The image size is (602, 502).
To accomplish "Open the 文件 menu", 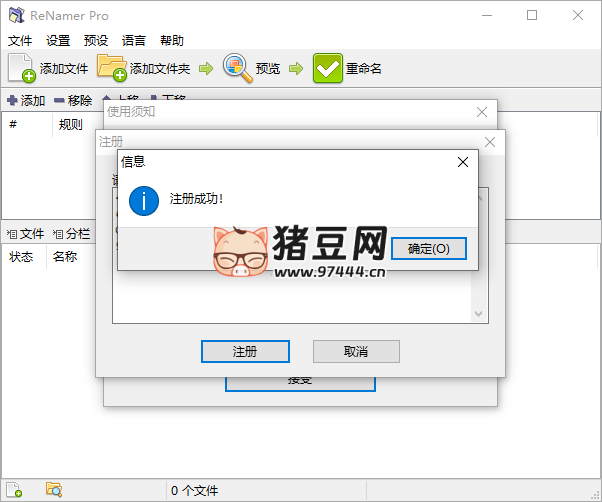I will (x=20, y=40).
